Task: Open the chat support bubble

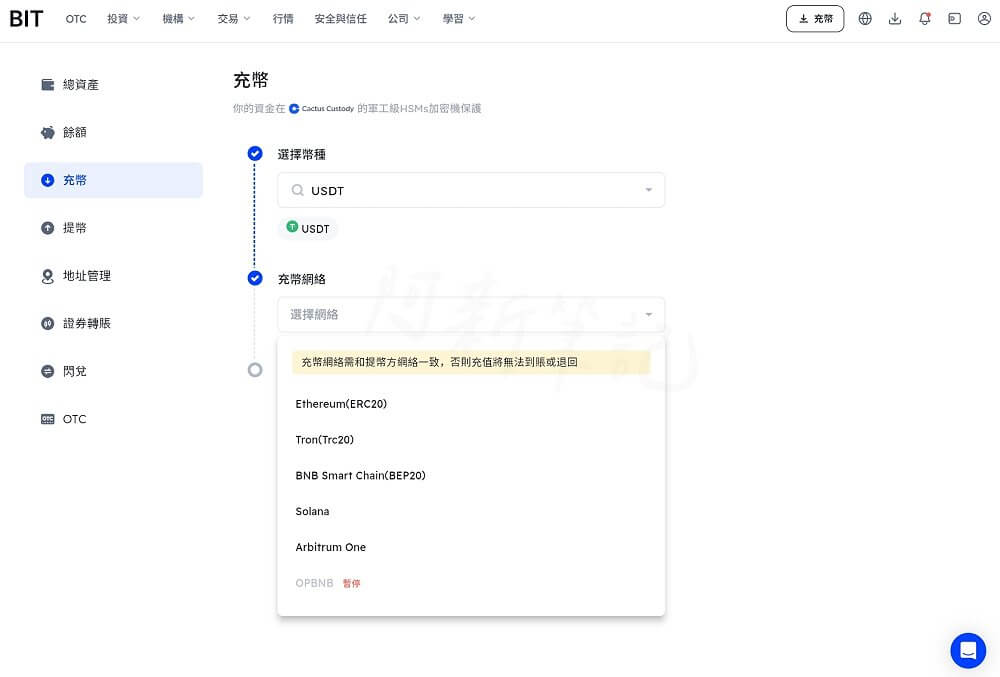Action: 968,650
